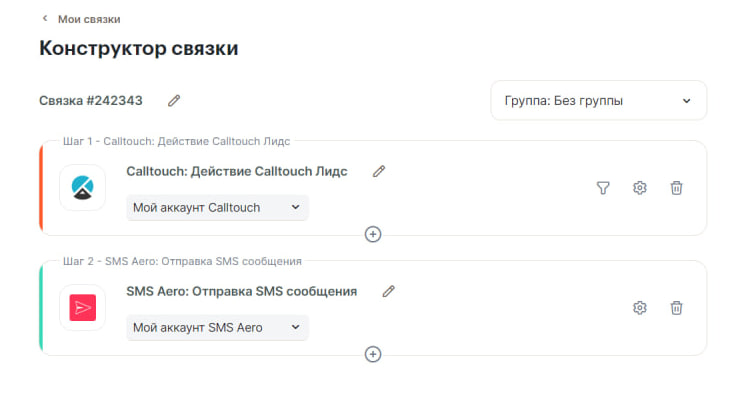The height and width of the screenshot is (393, 746).
Task: Add a step after the SMS Aero step
Action: [373, 354]
